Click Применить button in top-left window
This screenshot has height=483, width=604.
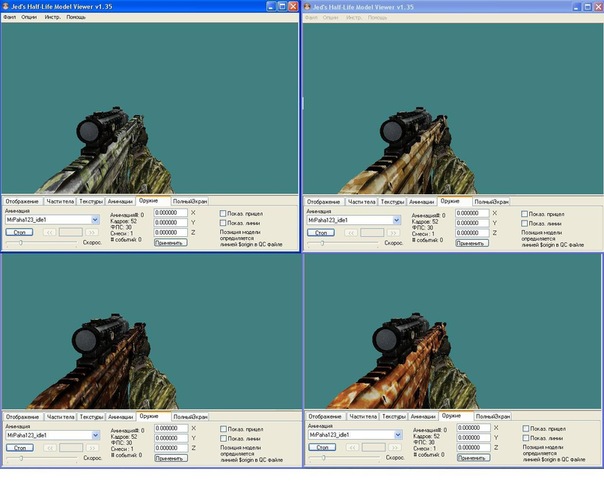point(171,243)
